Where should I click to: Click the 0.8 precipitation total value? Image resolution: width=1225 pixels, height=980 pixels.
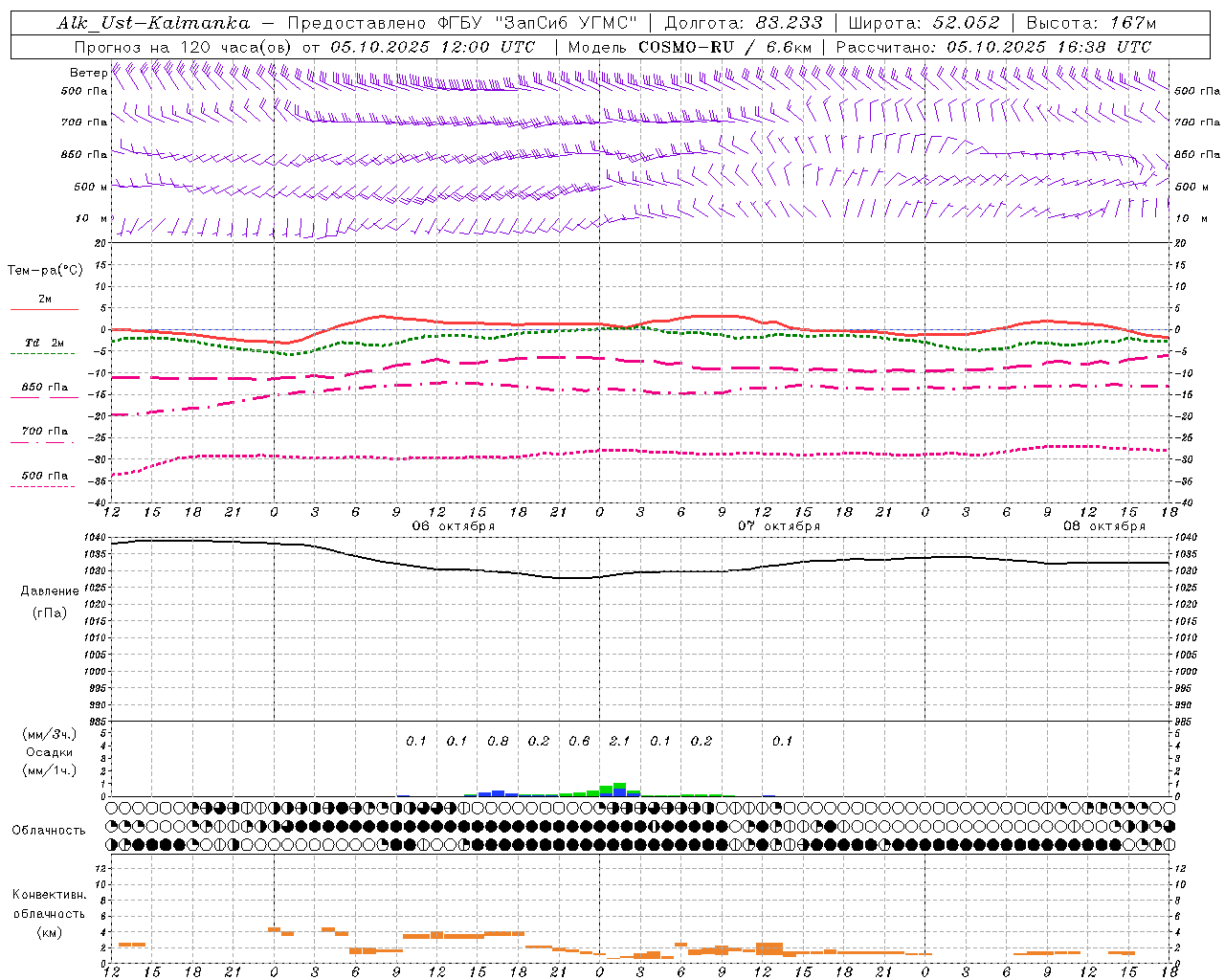498,741
